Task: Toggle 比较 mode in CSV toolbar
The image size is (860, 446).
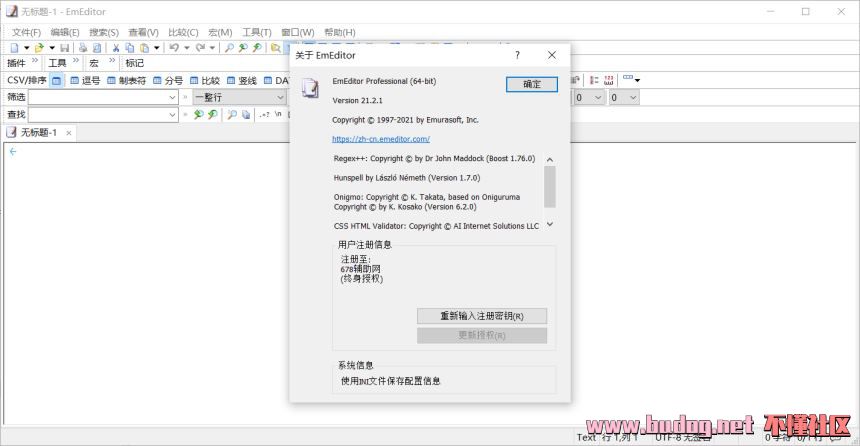Action: (205, 81)
